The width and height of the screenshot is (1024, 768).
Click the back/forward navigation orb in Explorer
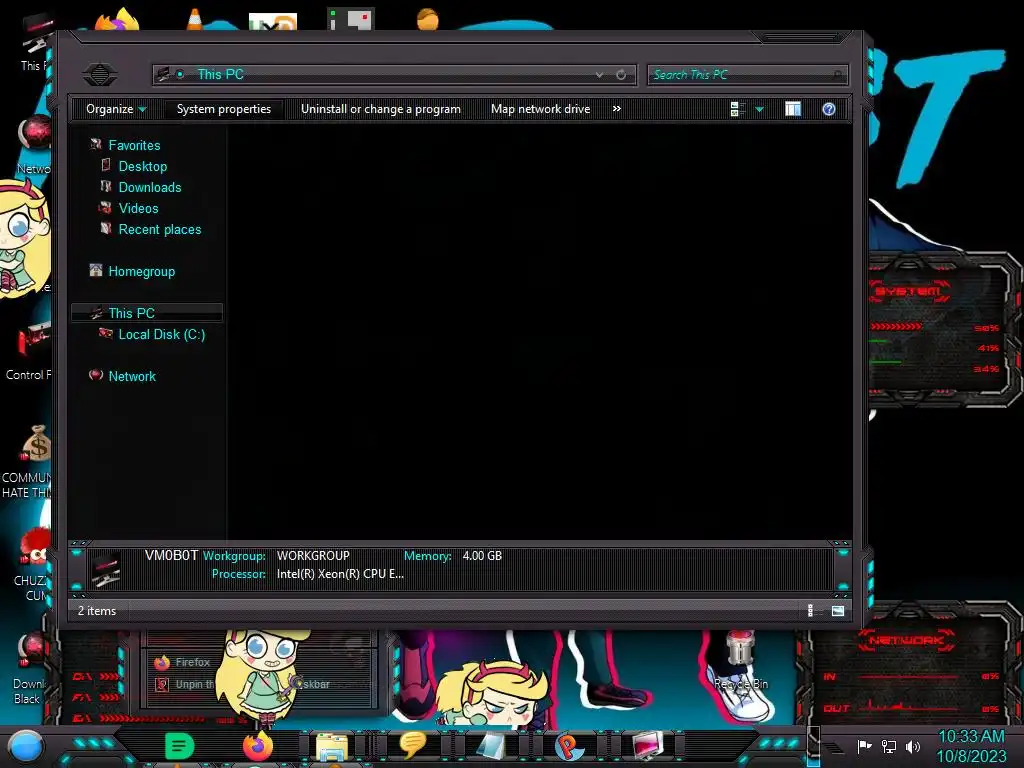pyautogui.click(x=100, y=74)
